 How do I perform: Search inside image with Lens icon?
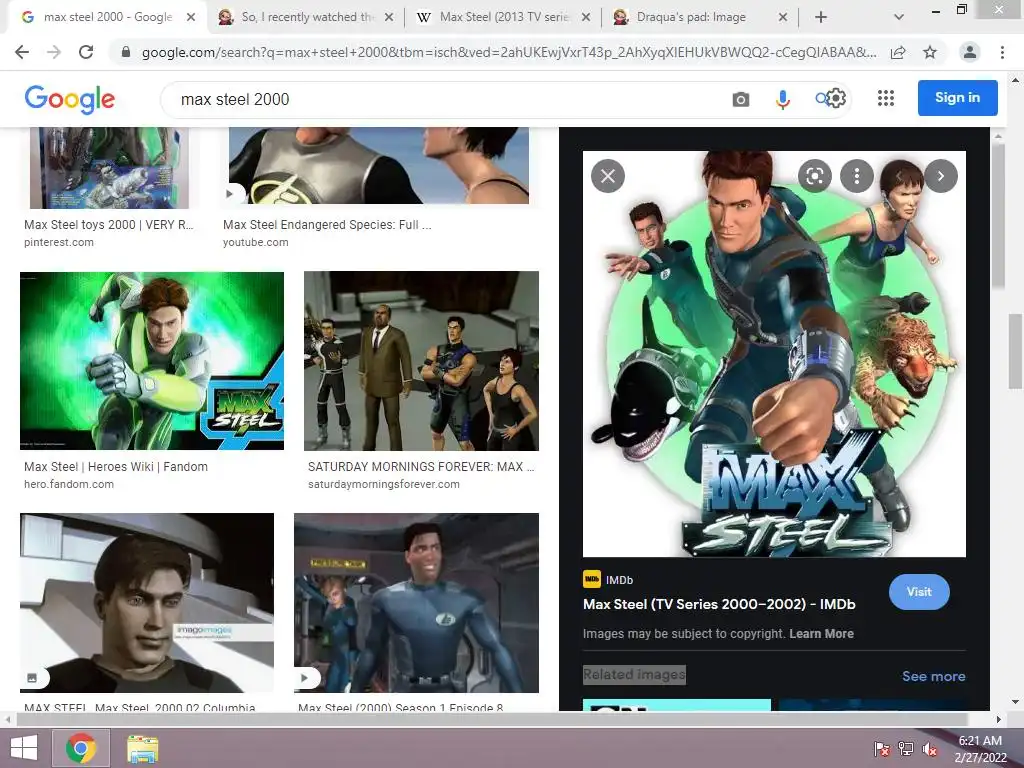[814, 176]
